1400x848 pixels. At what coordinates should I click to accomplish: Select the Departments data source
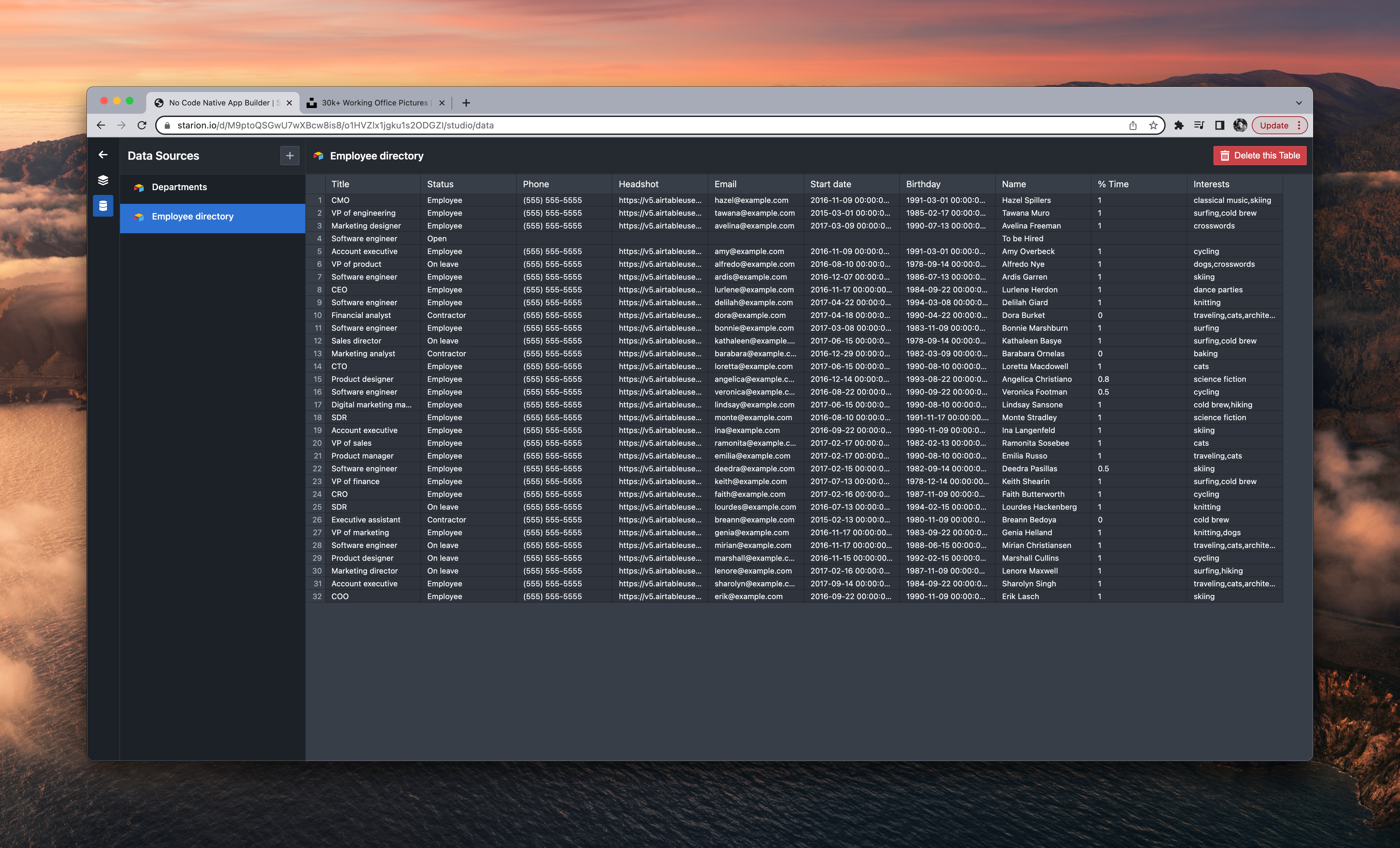click(x=212, y=187)
